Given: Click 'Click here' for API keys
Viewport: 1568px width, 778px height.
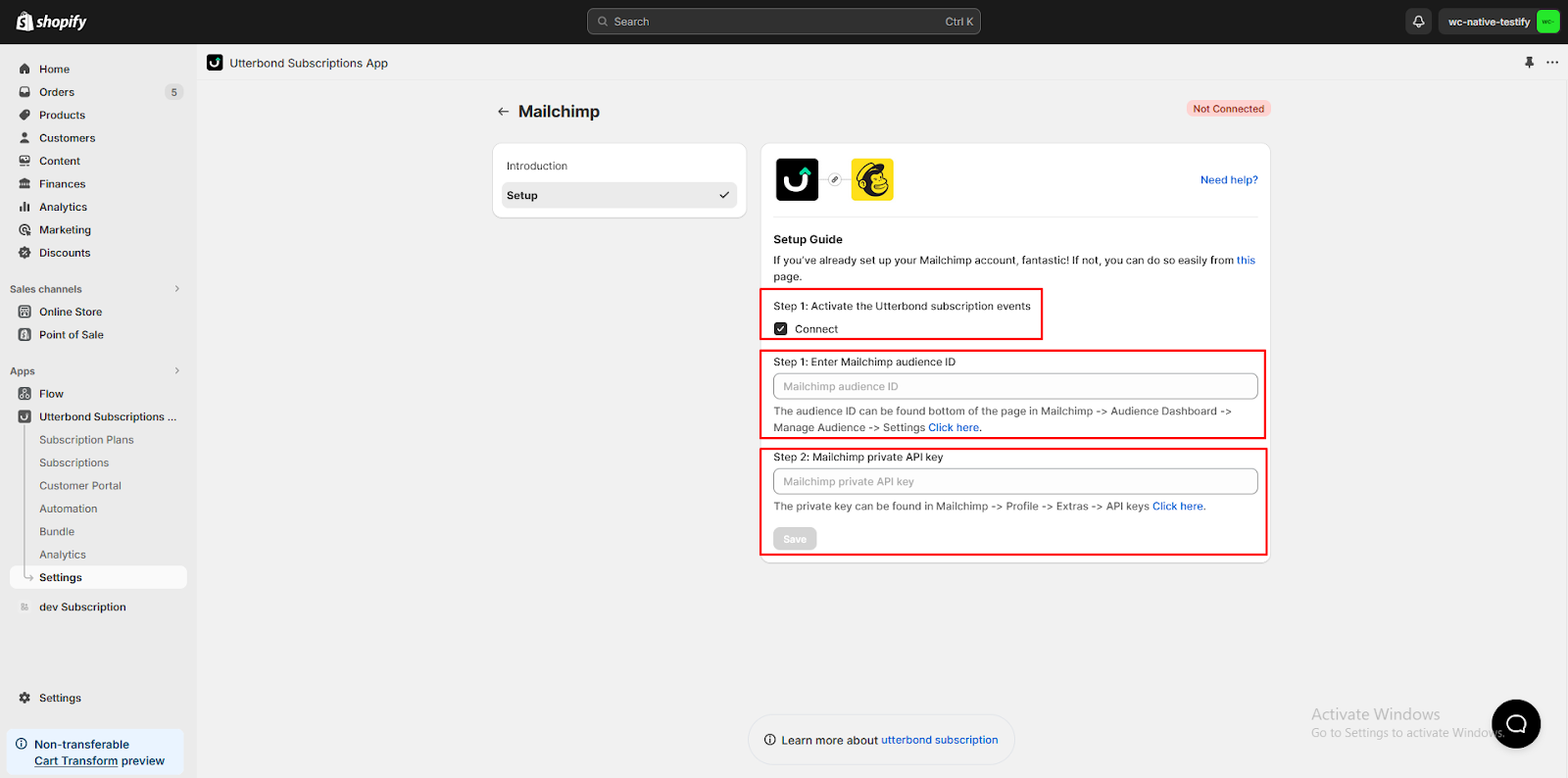Looking at the screenshot, I should [x=1178, y=507].
